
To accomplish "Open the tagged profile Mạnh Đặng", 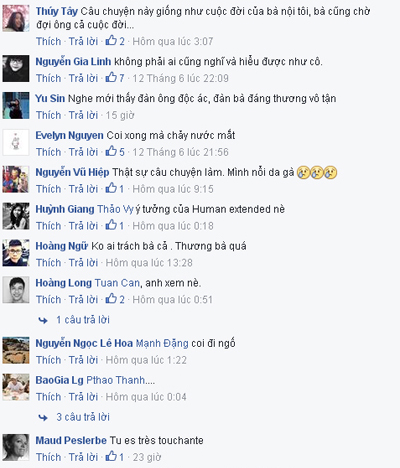I will (x=162, y=343).
